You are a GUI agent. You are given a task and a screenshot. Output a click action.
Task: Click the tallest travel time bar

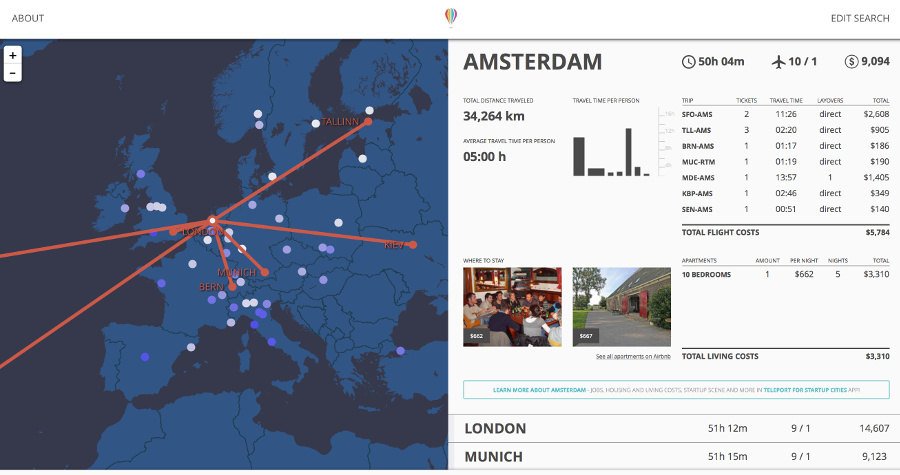click(629, 152)
